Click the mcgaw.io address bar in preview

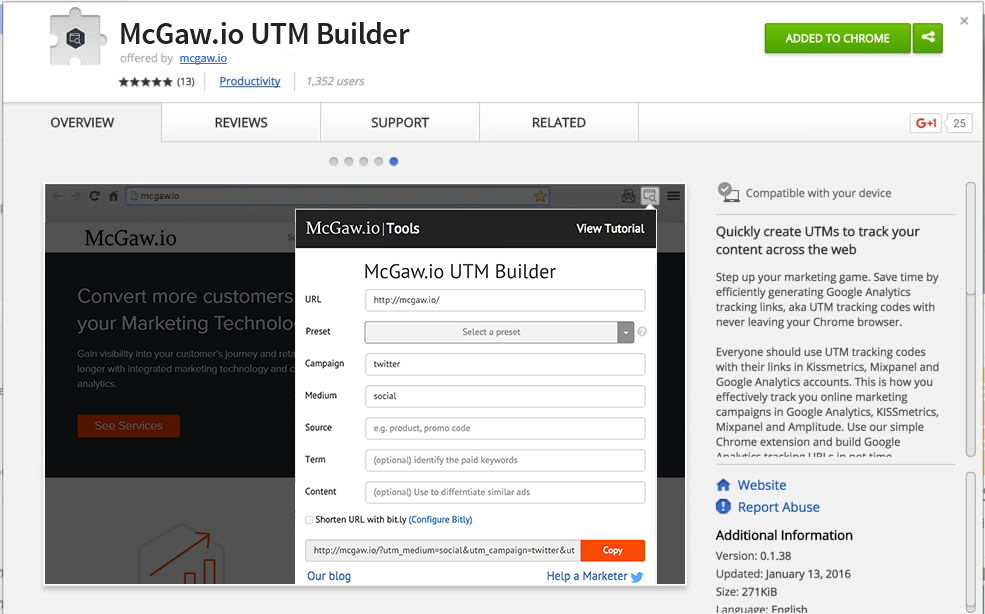(338, 196)
